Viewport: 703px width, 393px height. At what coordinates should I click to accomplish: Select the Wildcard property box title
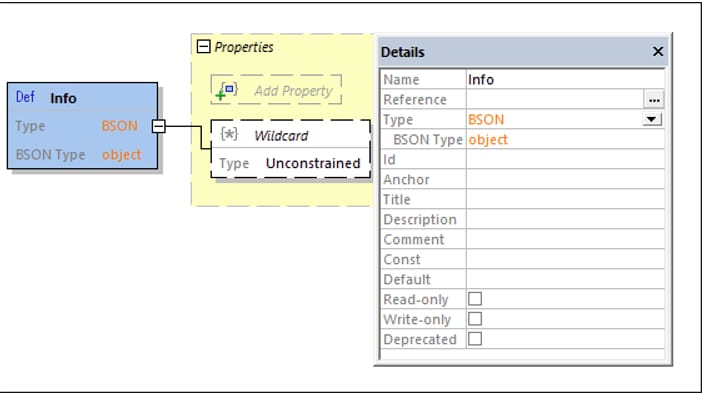point(281,135)
